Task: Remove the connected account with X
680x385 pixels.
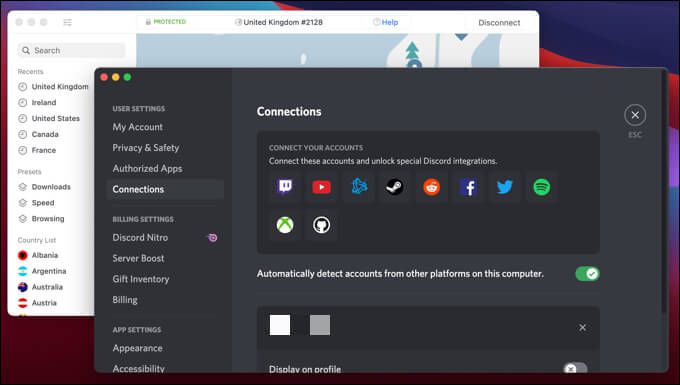Action: click(x=582, y=327)
